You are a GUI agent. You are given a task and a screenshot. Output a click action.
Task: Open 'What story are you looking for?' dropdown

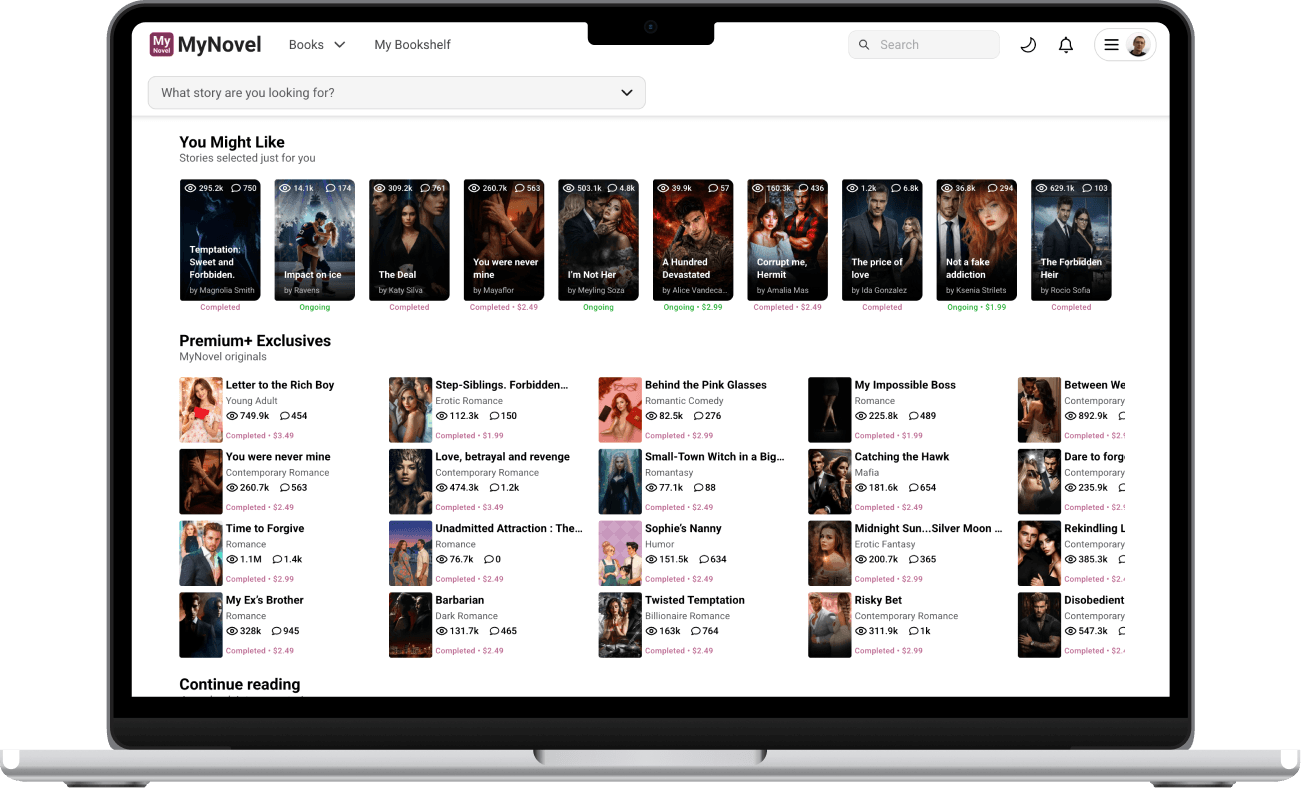pos(397,93)
